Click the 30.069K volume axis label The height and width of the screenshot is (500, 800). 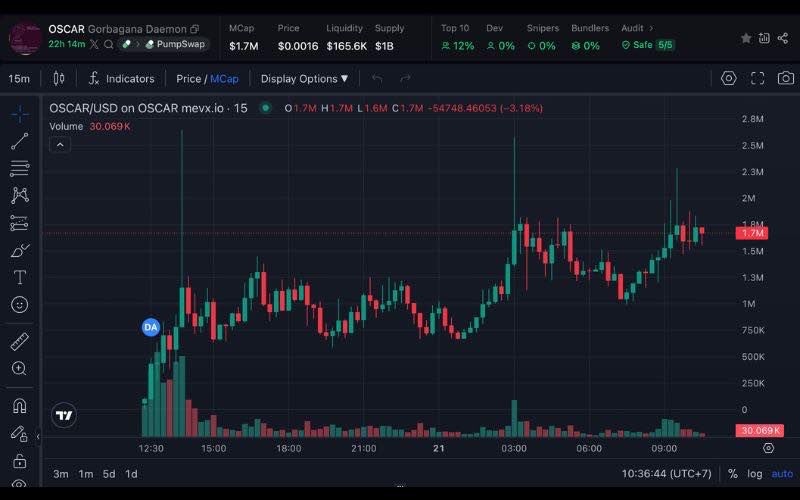click(x=760, y=430)
